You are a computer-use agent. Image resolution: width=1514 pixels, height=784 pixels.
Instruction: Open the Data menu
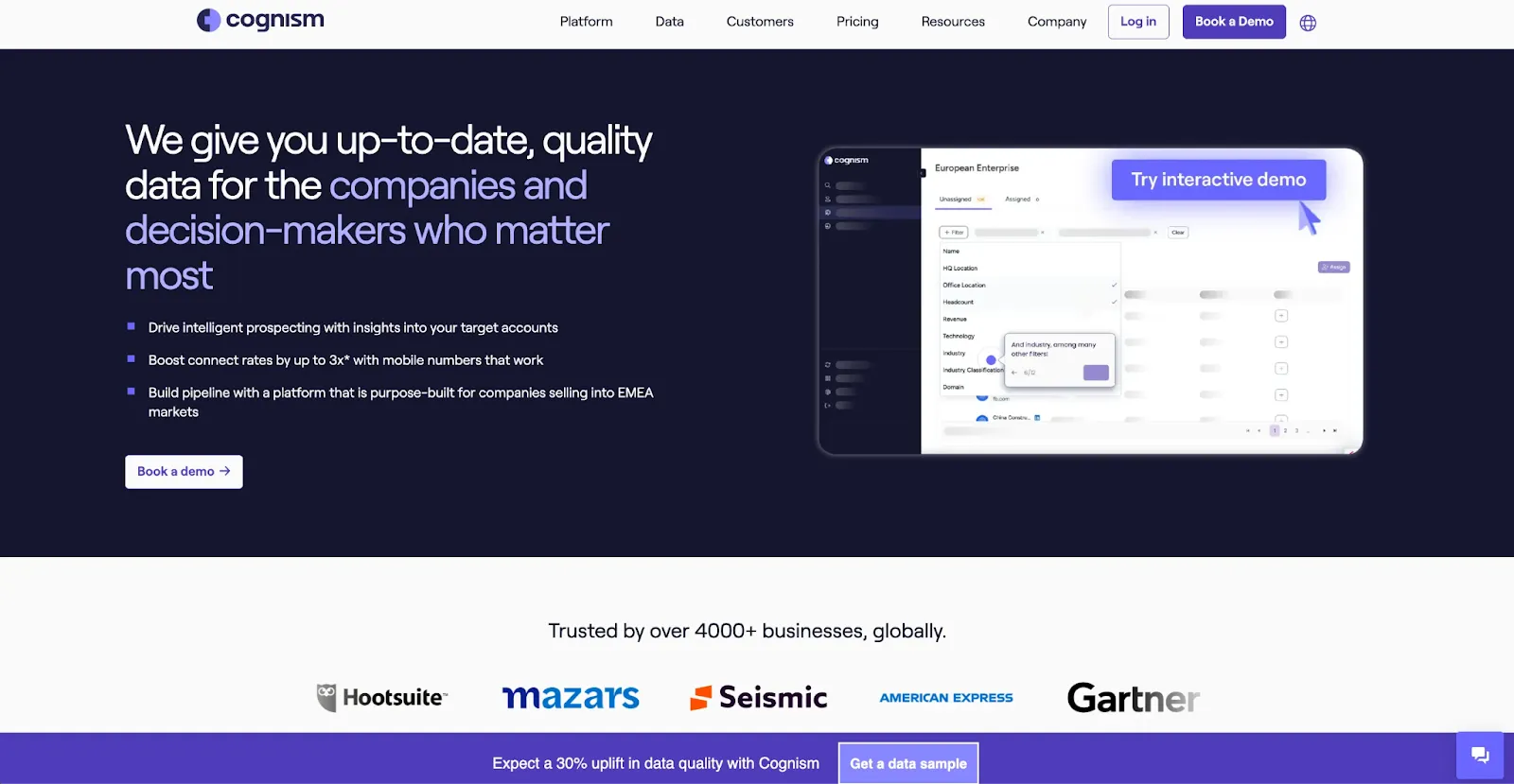(x=669, y=22)
